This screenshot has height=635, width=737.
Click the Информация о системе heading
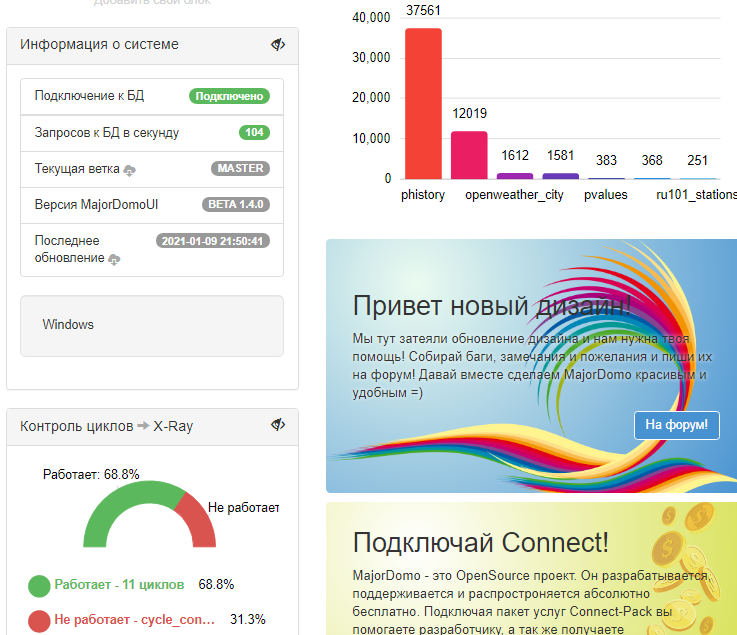coord(99,44)
